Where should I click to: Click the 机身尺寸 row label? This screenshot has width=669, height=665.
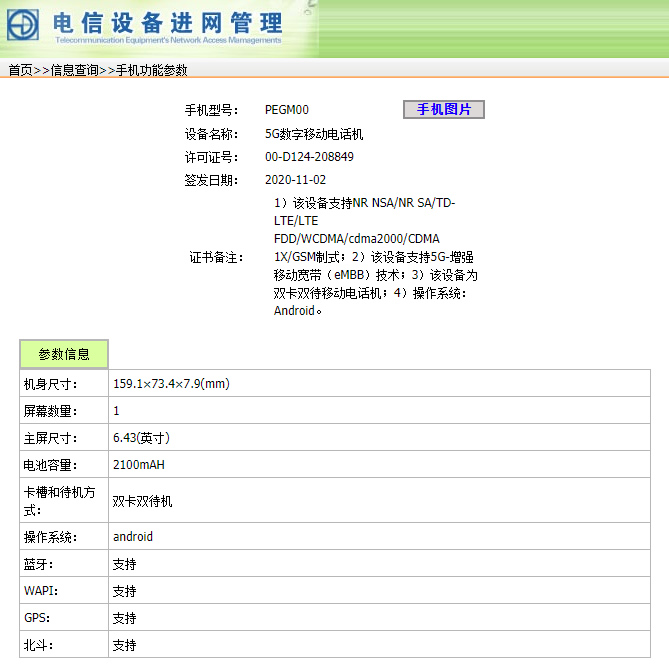50,384
